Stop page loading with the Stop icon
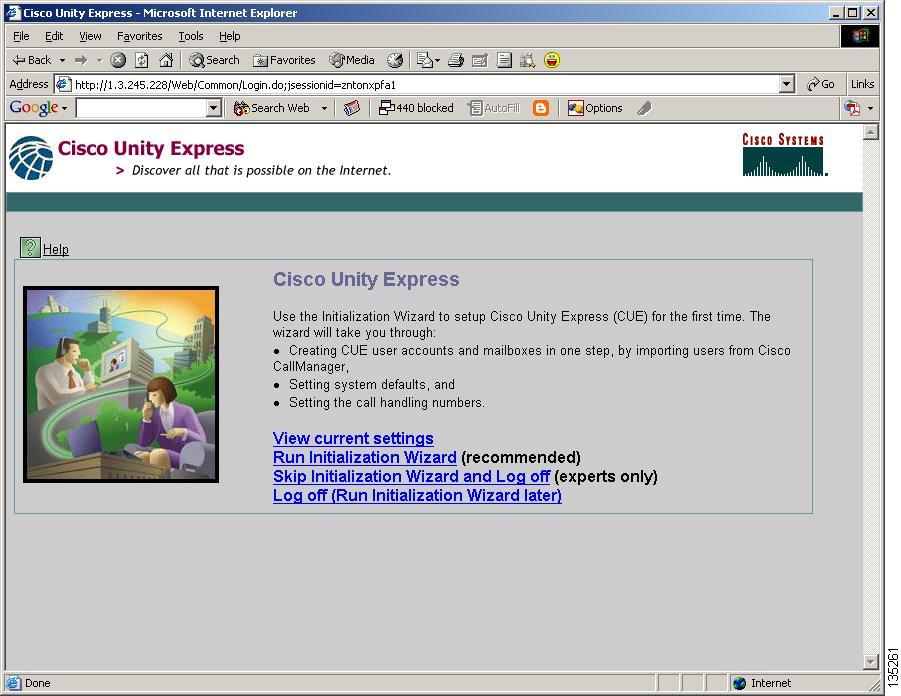901x696 pixels. click(118, 60)
